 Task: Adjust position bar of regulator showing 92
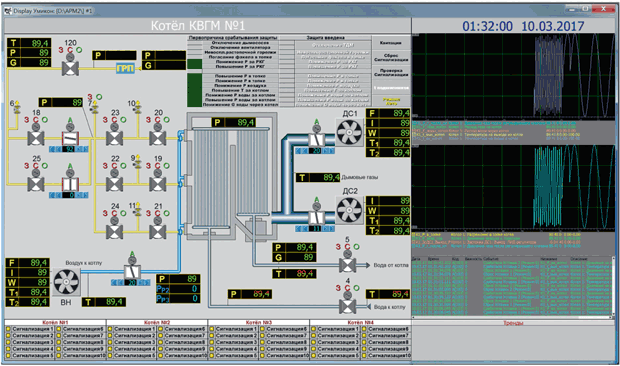pyautogui.click(x=69, y=149)
